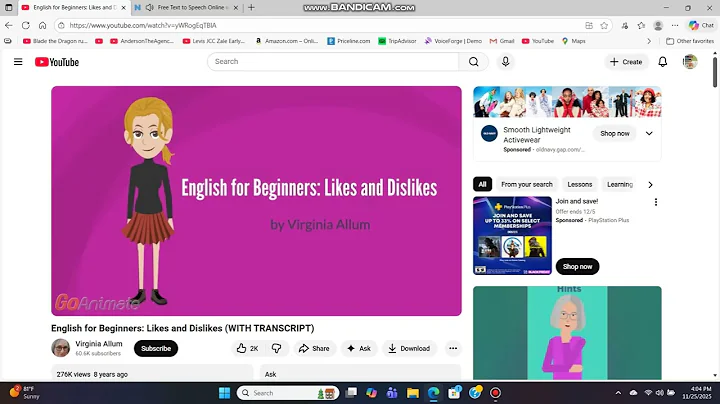The height and width of the screenshot is (404, 720).
Task: Close the Free Text to Speech tab
Action: 236,7
